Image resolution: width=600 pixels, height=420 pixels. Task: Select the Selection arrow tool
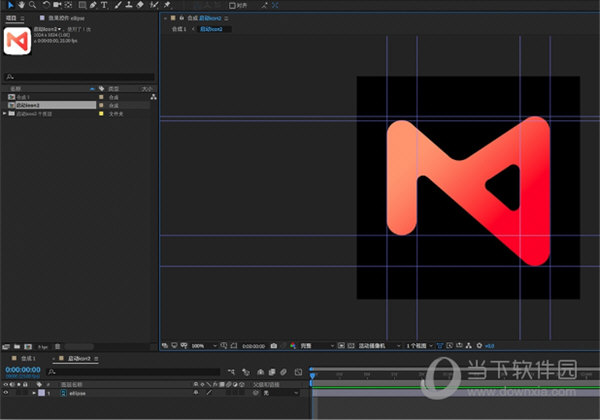10,5
